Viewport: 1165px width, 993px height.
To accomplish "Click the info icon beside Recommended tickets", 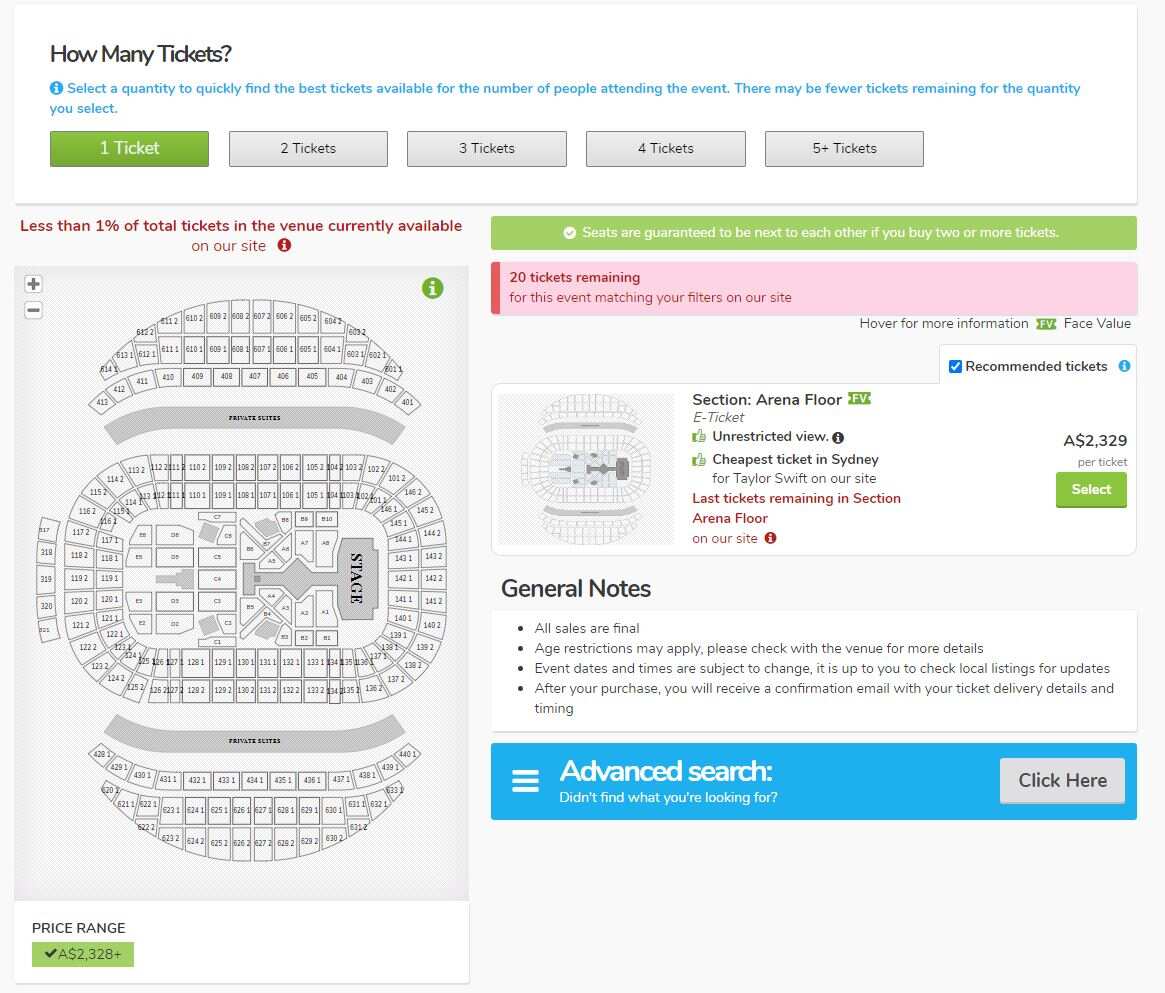I will click(x=1126, y=365).
